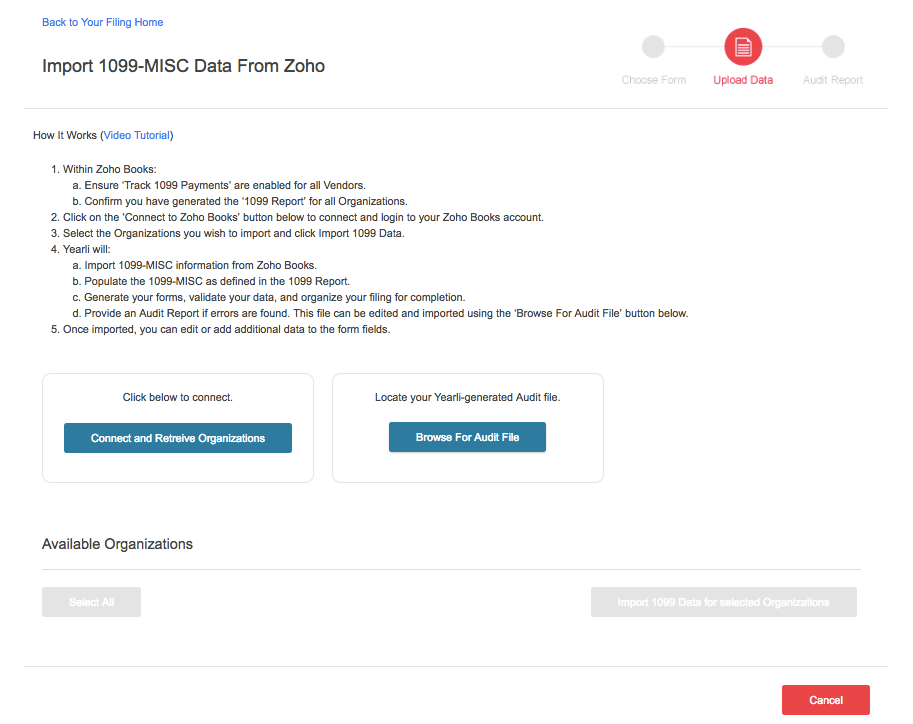This screenshot has height=724, width=913.
Task: Click the Choose Form step circle
Action: 653,46
